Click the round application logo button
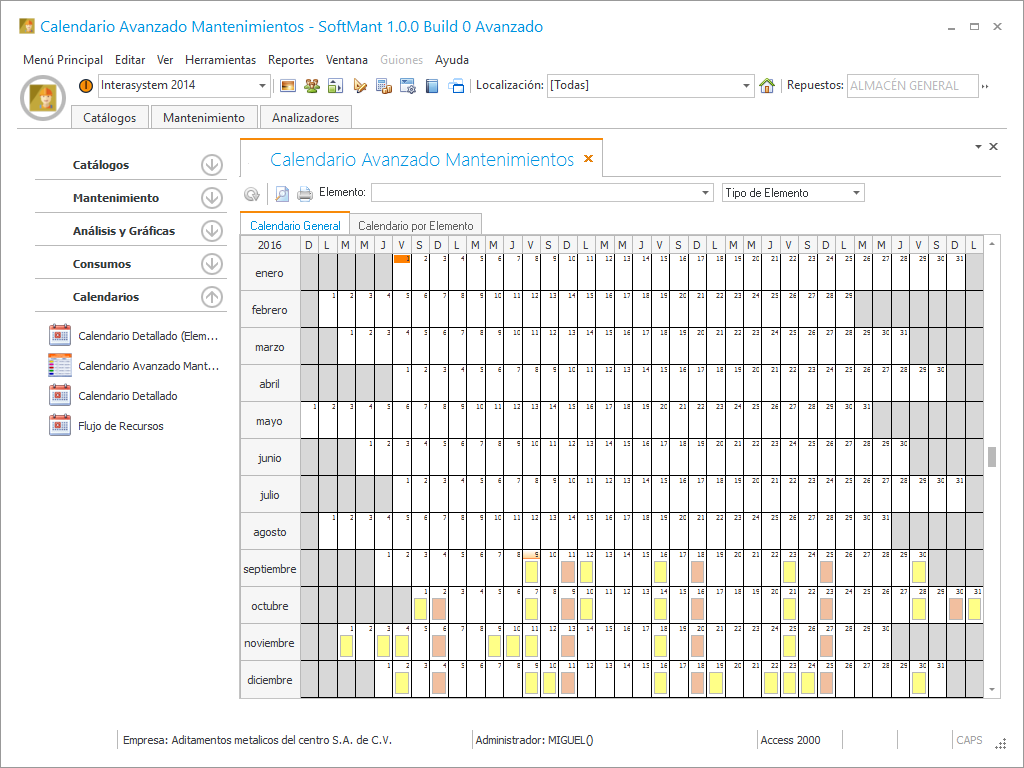 43,97
